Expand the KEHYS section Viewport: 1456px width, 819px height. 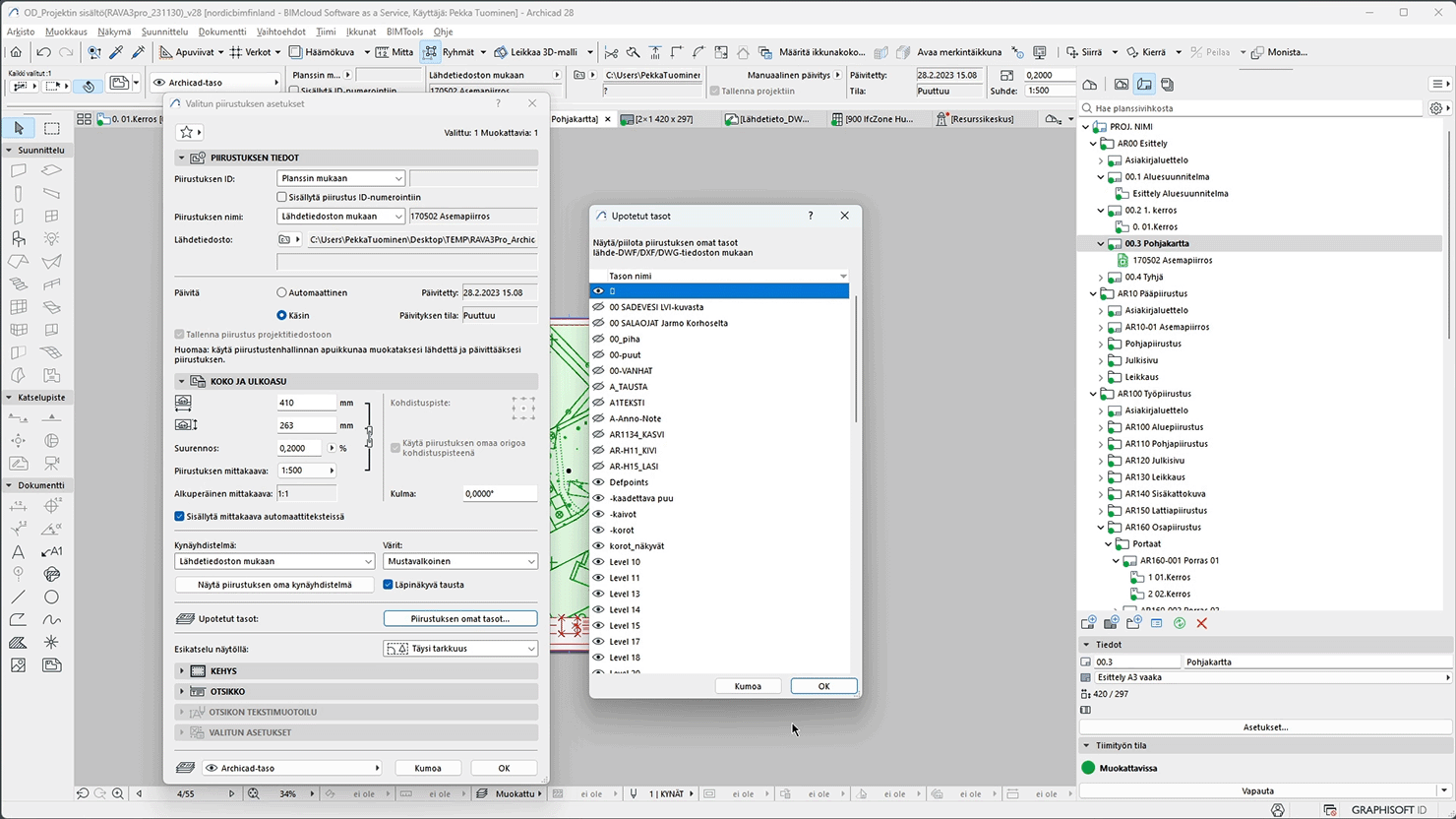[x=182, y=671]
